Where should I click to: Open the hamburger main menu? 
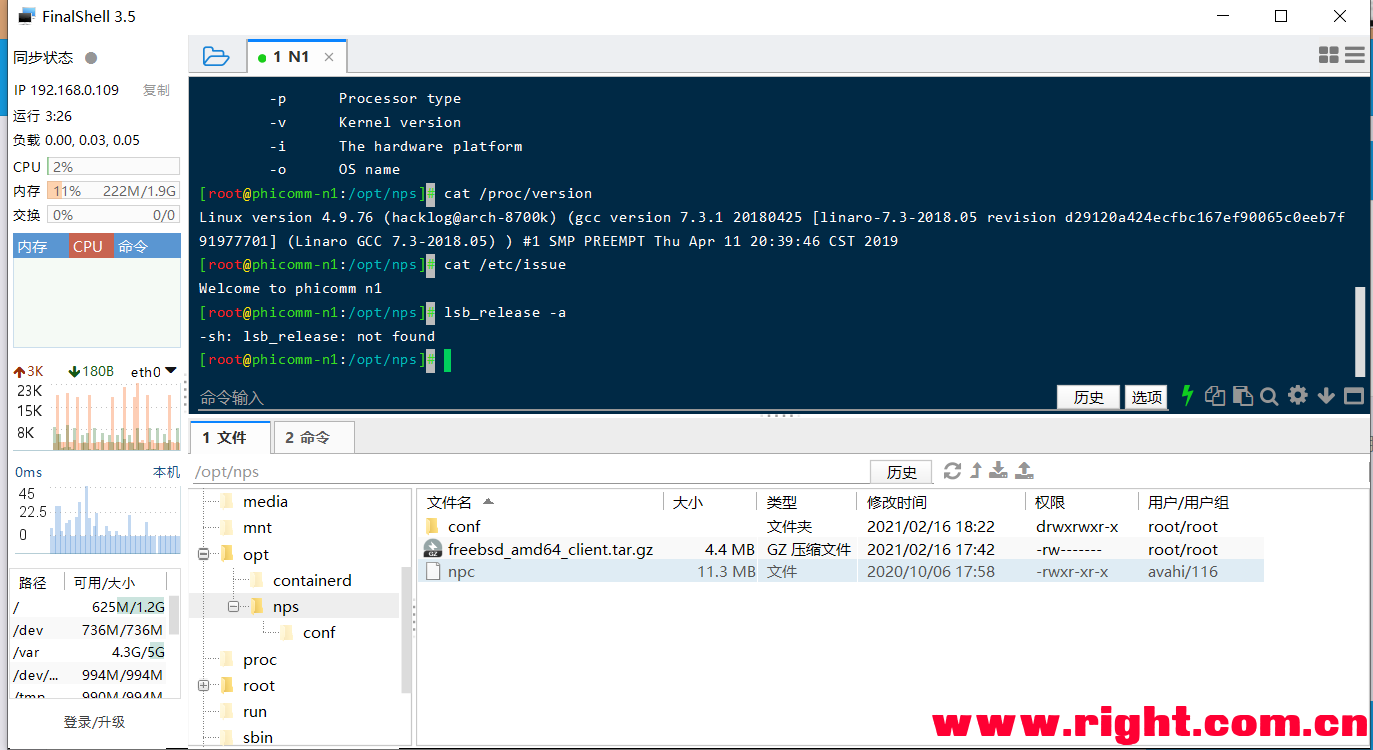pyautogui.click(x=1355, y=56)
